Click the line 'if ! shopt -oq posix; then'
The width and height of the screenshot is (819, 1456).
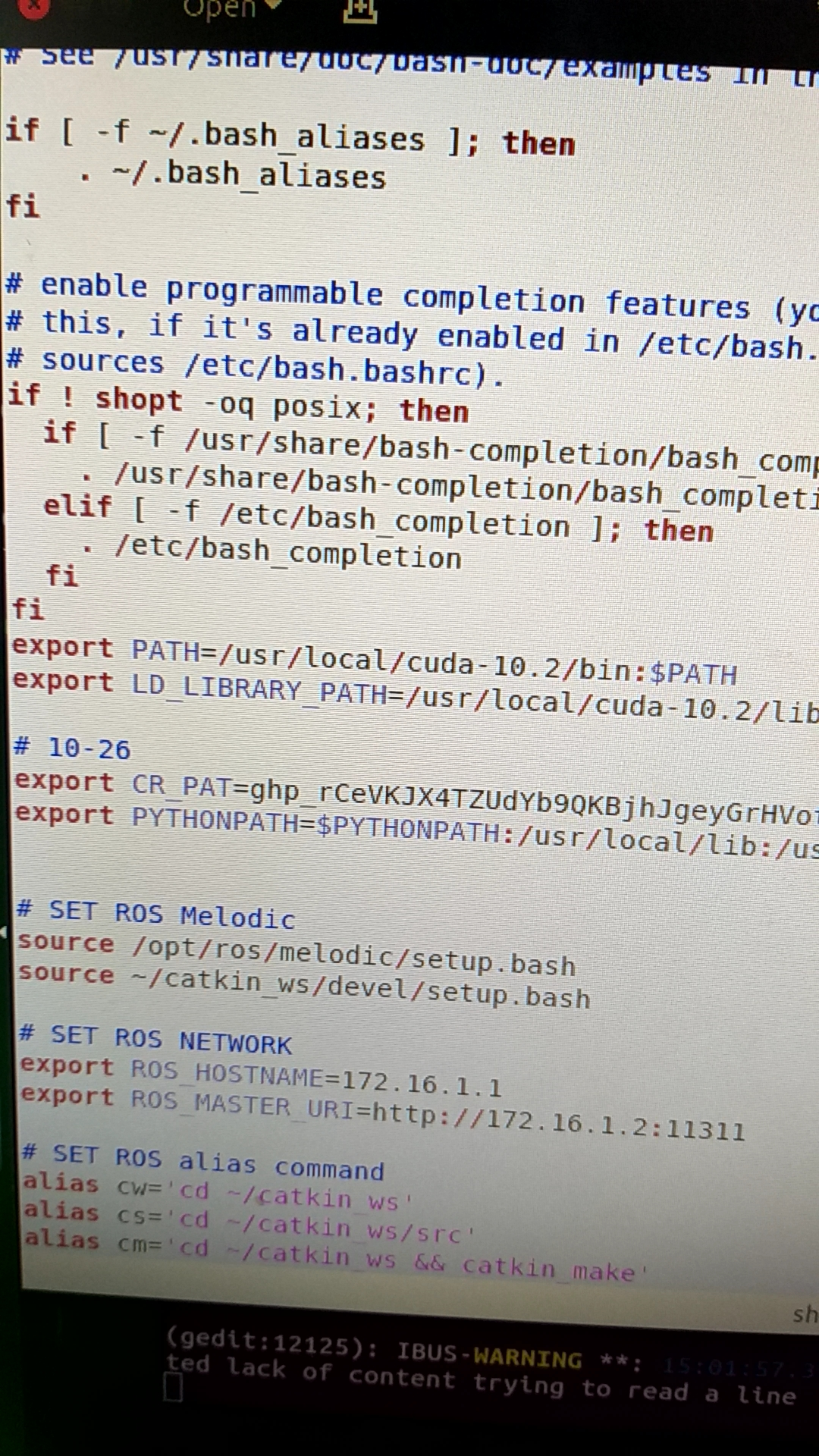[x=237, y=404]
